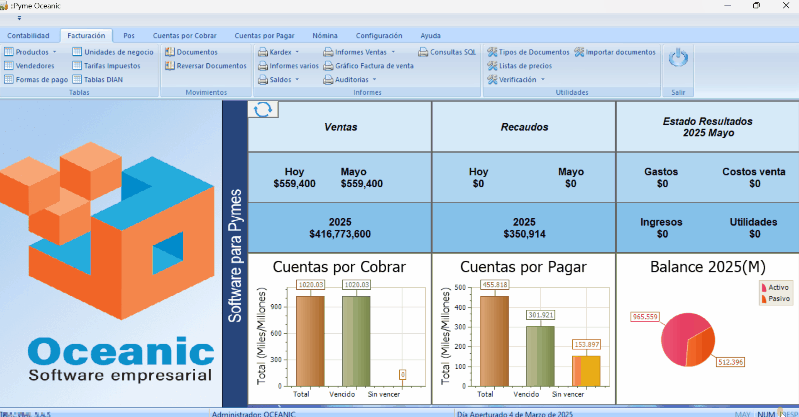This screenshot has height=417, width=799.
Task: Expand the Auditorias dropdown
Action: pyautogui.click(x=377, y=79)
